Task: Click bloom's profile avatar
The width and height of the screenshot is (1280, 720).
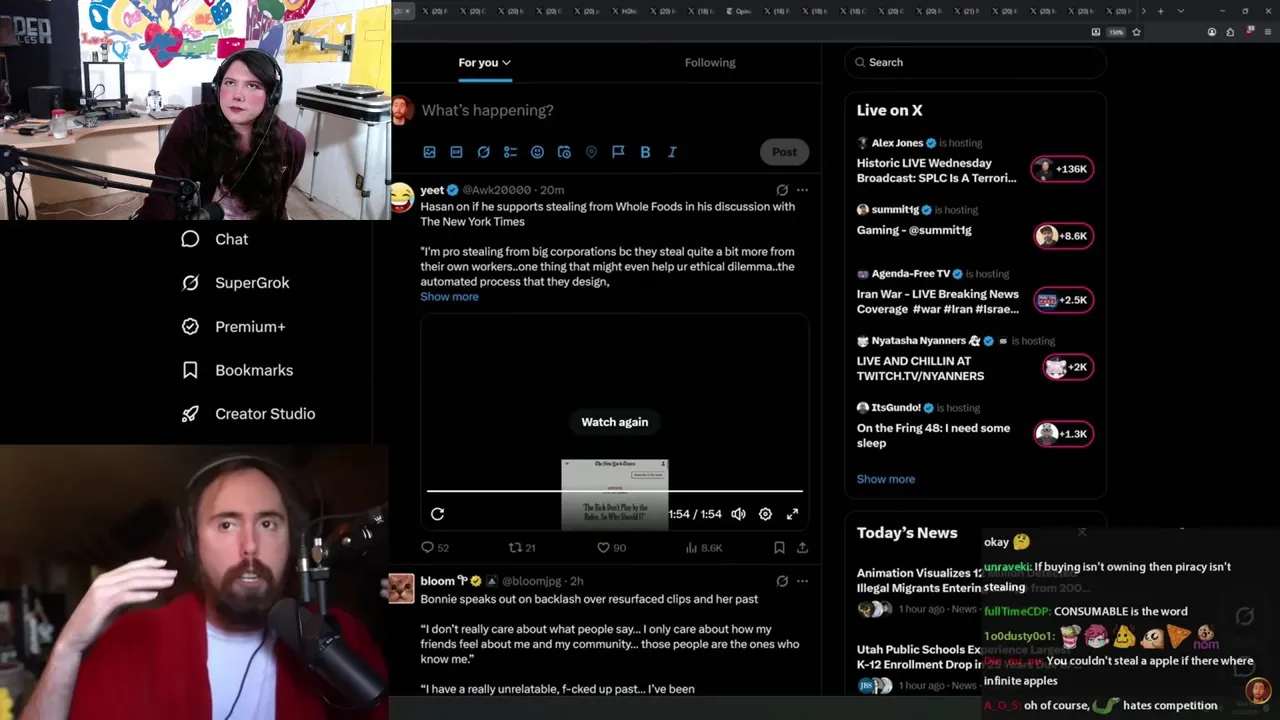Action: pyautogui.click(x=401, y=589)
